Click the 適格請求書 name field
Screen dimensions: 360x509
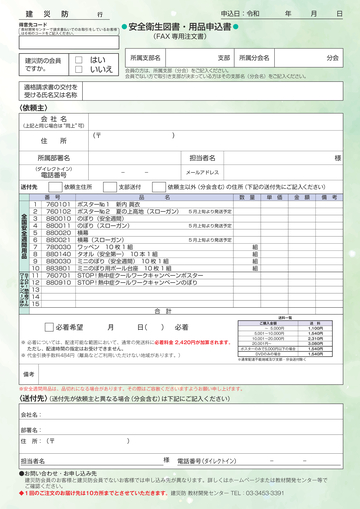coord(213,91)
